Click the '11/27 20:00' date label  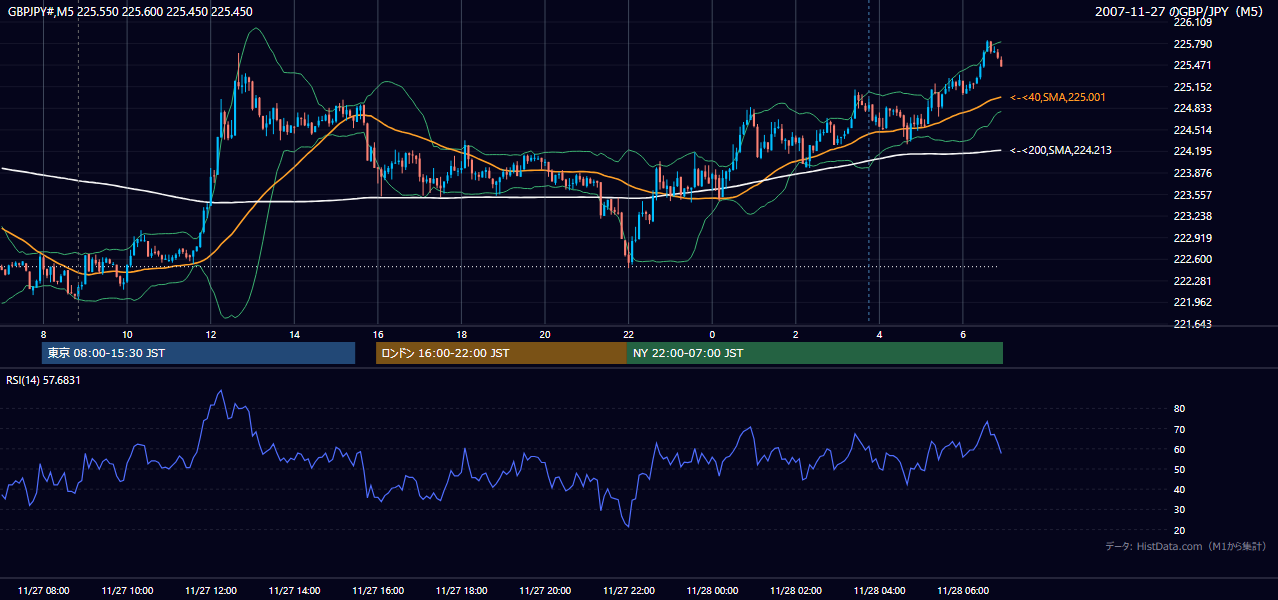tap(545, 591)
